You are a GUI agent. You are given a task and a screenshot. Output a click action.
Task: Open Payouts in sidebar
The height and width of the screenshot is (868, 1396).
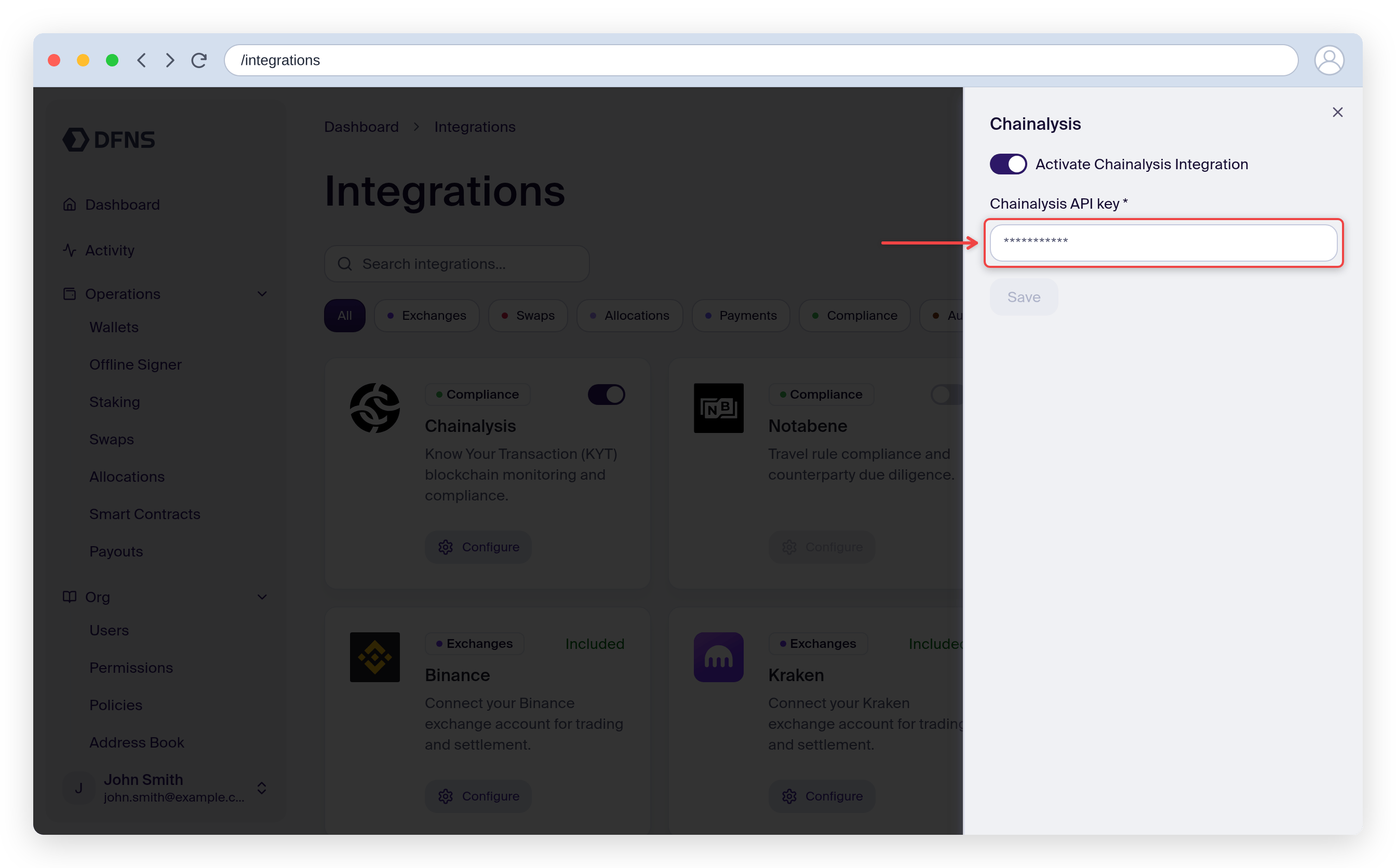coord(116,551)
